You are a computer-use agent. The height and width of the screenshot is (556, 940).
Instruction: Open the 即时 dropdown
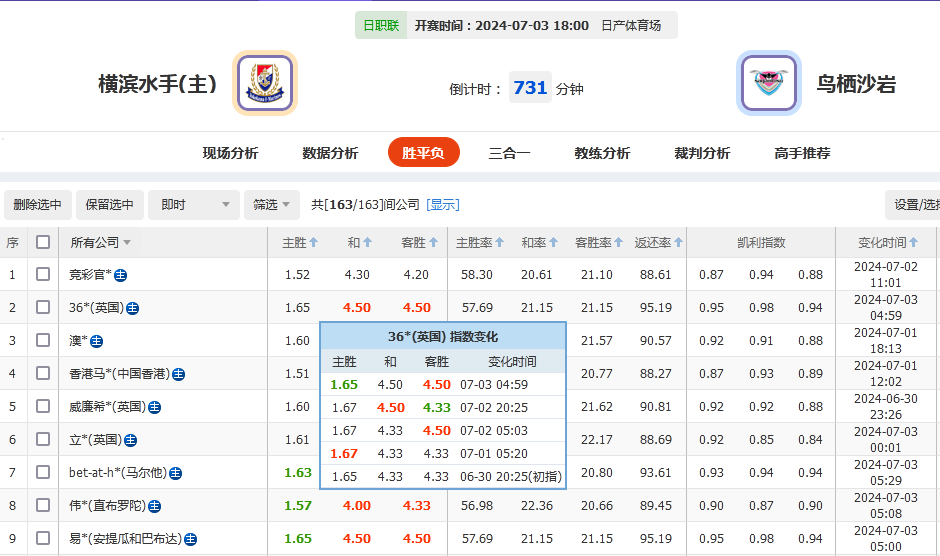point(194,205)
